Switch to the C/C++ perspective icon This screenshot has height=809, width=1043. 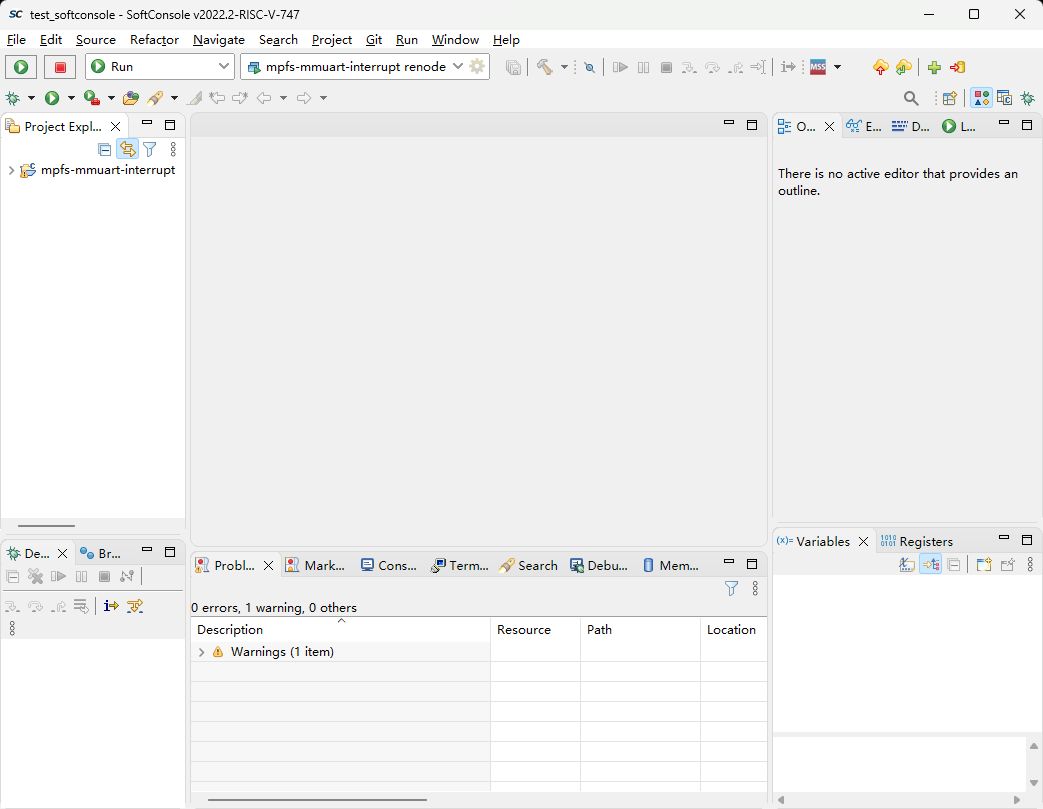[x=1004, y=98]
